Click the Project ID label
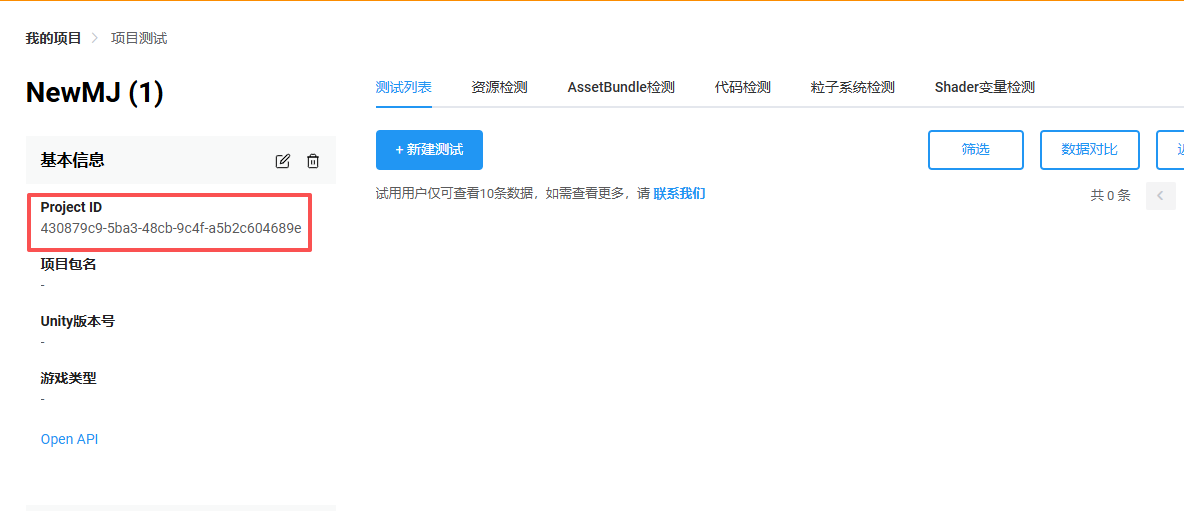The height and width of the screenshot is (511, 1184). point(71,208)
